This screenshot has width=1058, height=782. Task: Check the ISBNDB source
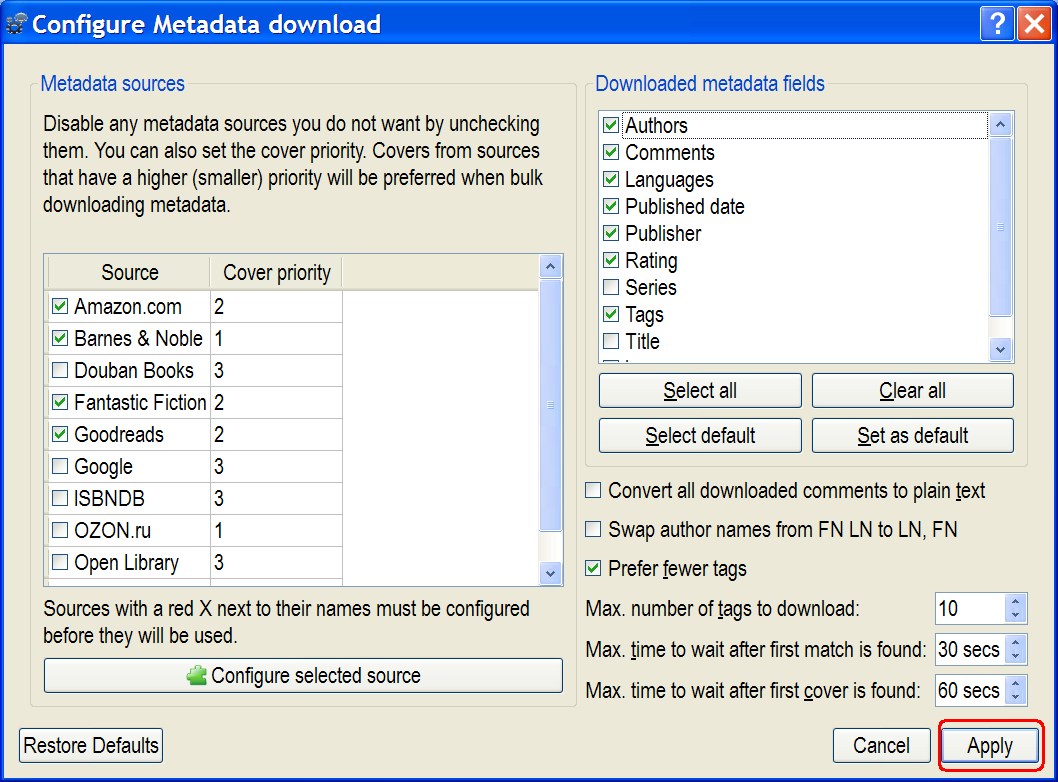pyautogui.click(x=60, y=498)
